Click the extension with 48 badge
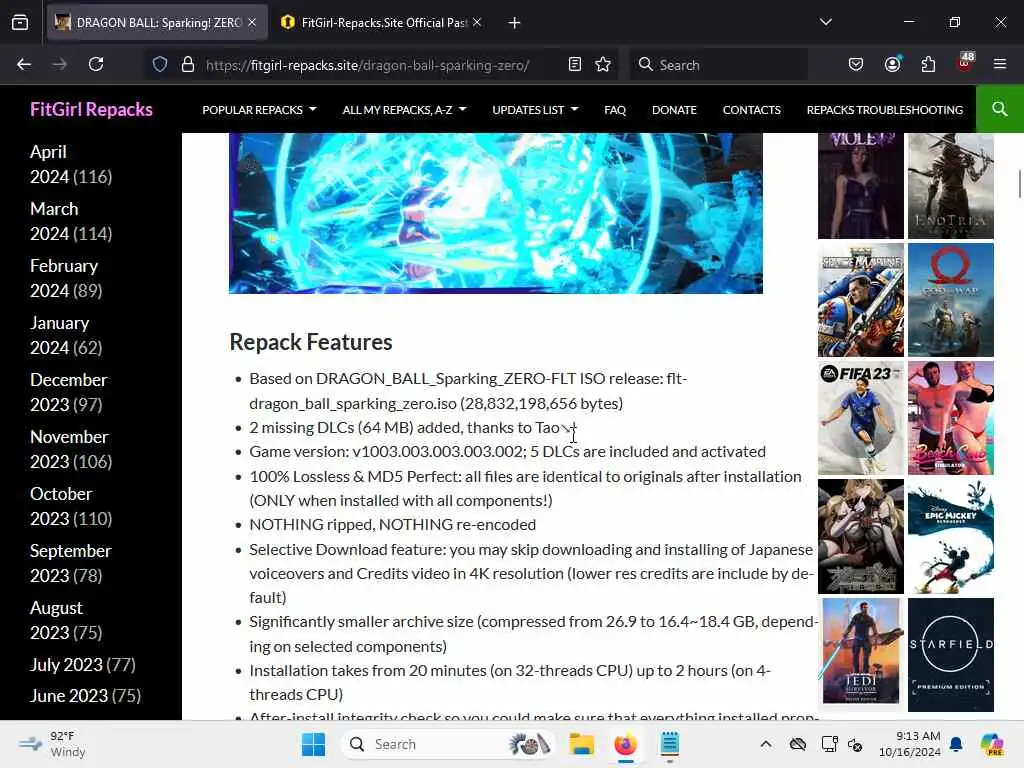 tap(965, 63)
